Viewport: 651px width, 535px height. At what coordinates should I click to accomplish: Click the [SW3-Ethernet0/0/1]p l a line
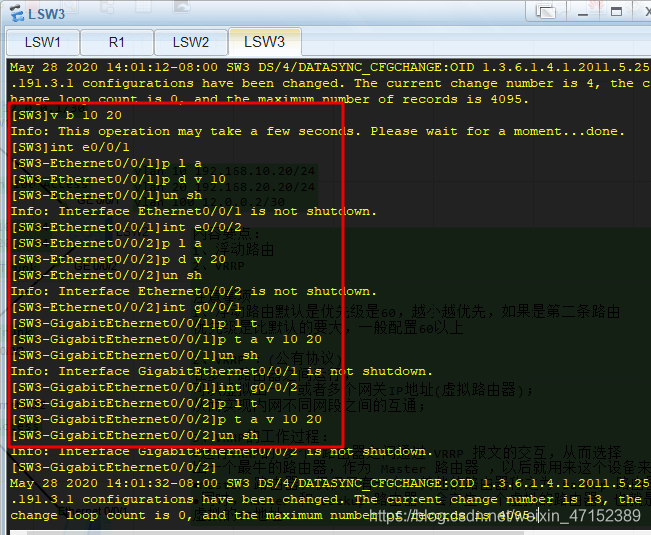[106, 164]
